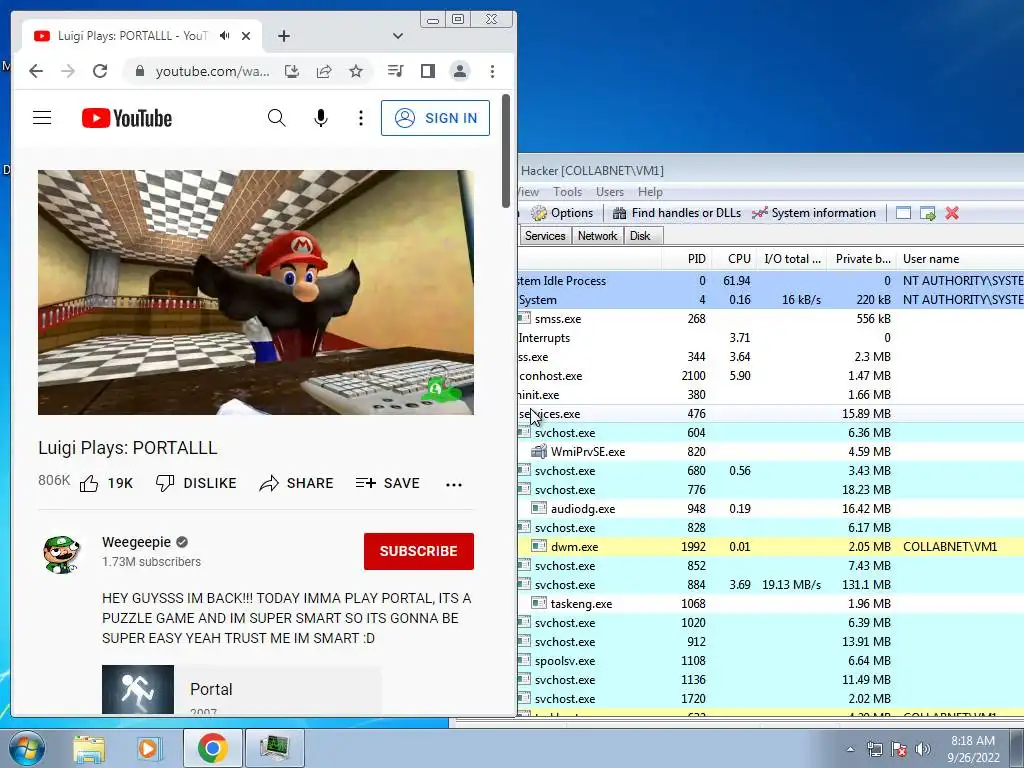Switch to the Network tab
Screen dimensions: 1024x768
[597, 236]
